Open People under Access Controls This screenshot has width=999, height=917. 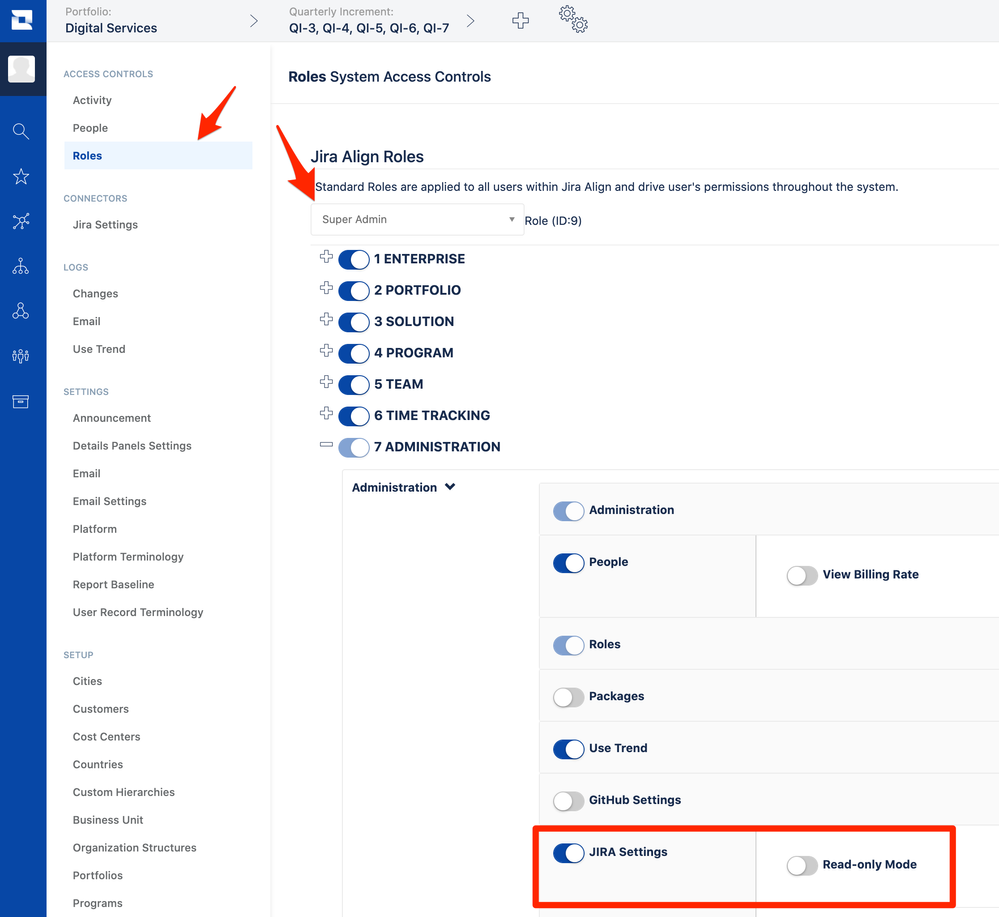90,128
